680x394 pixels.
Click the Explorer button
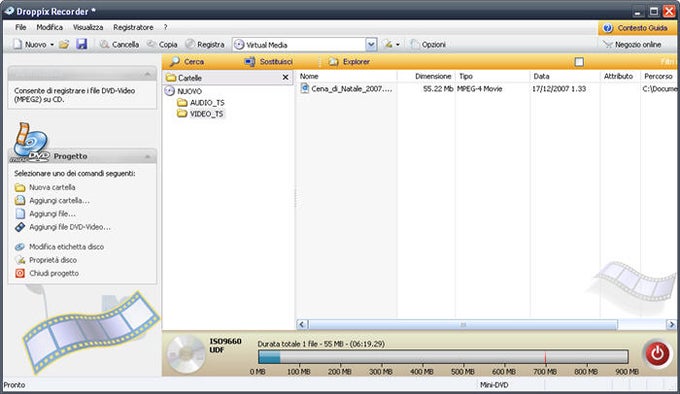coord(349,62)
